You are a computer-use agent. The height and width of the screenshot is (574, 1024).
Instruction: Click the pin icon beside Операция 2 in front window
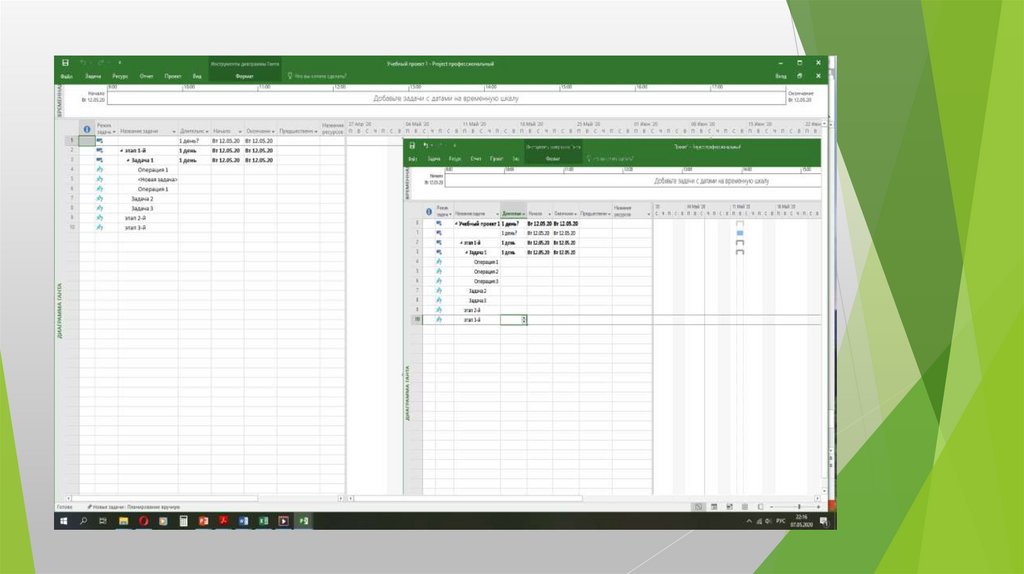click(x=439, y=271)
